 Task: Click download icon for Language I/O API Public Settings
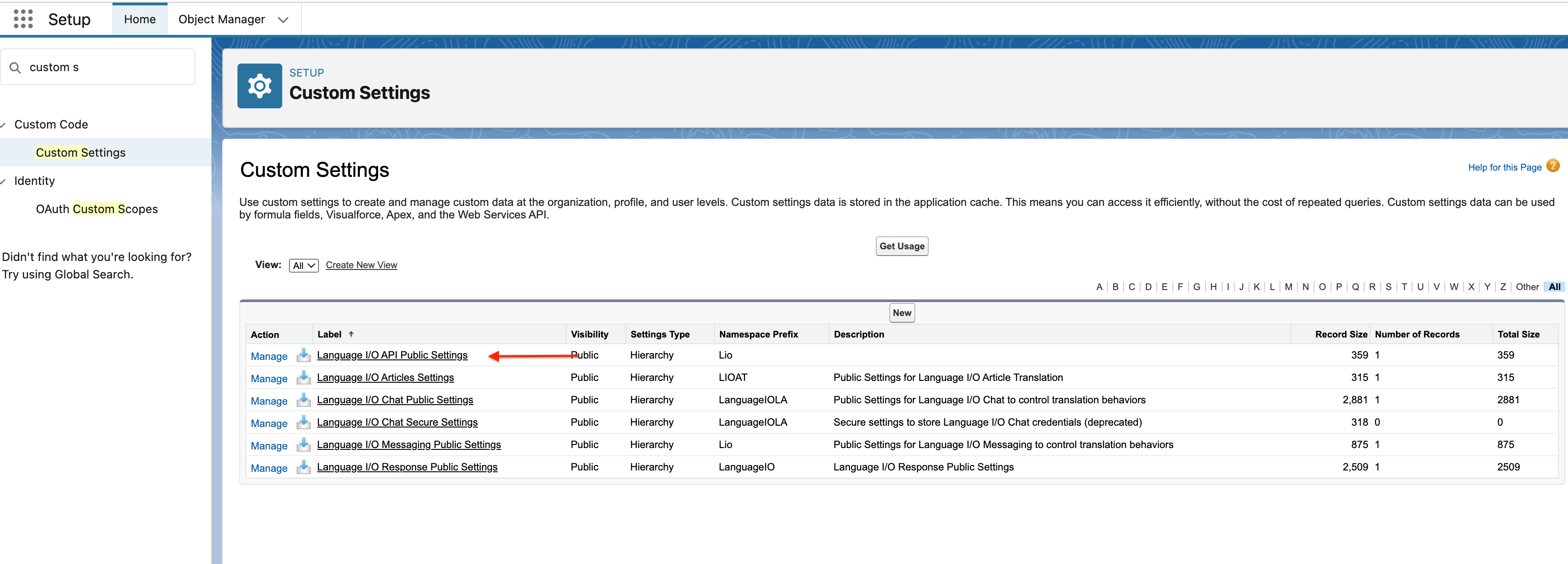[303, 355]
